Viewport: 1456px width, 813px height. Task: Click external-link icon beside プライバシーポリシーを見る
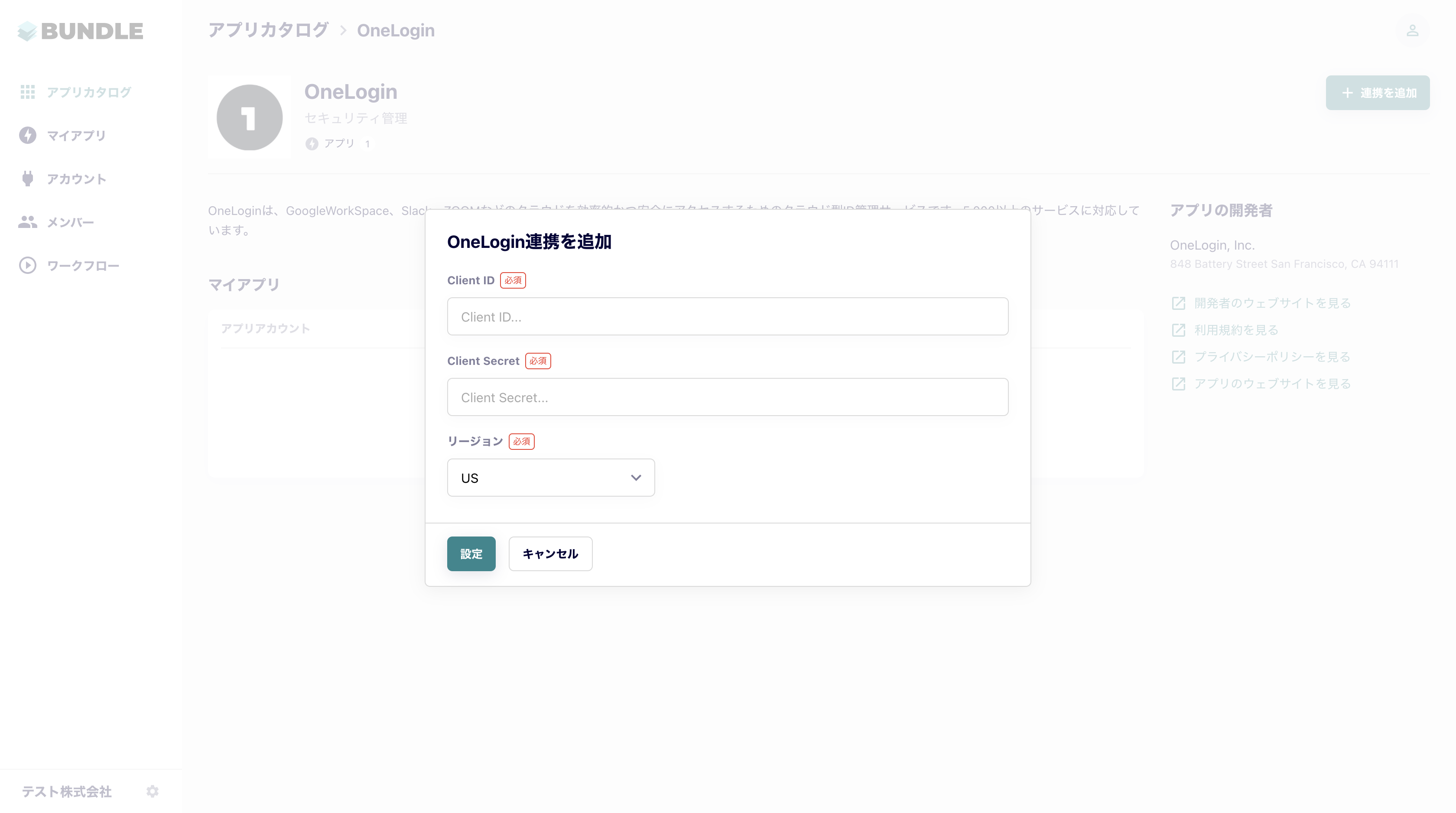[1179, 357]
